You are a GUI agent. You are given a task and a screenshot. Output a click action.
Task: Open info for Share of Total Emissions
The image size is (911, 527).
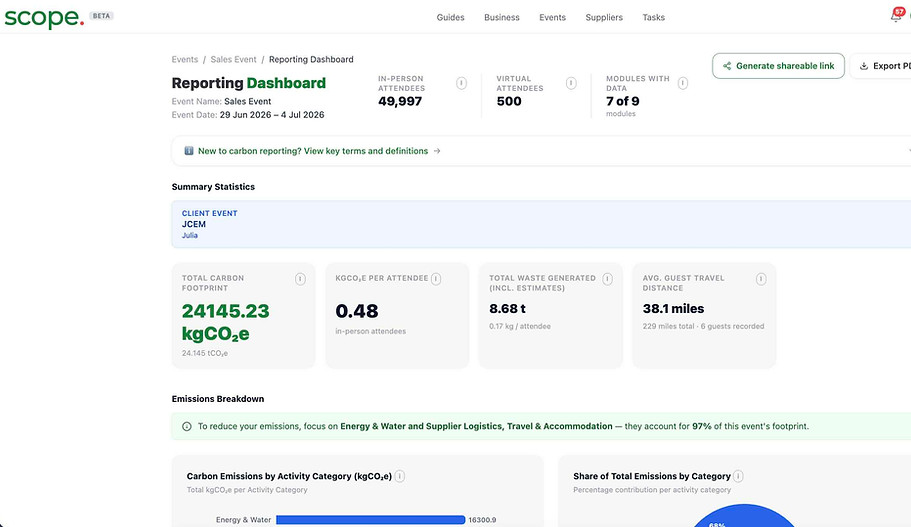coord(738,476)
